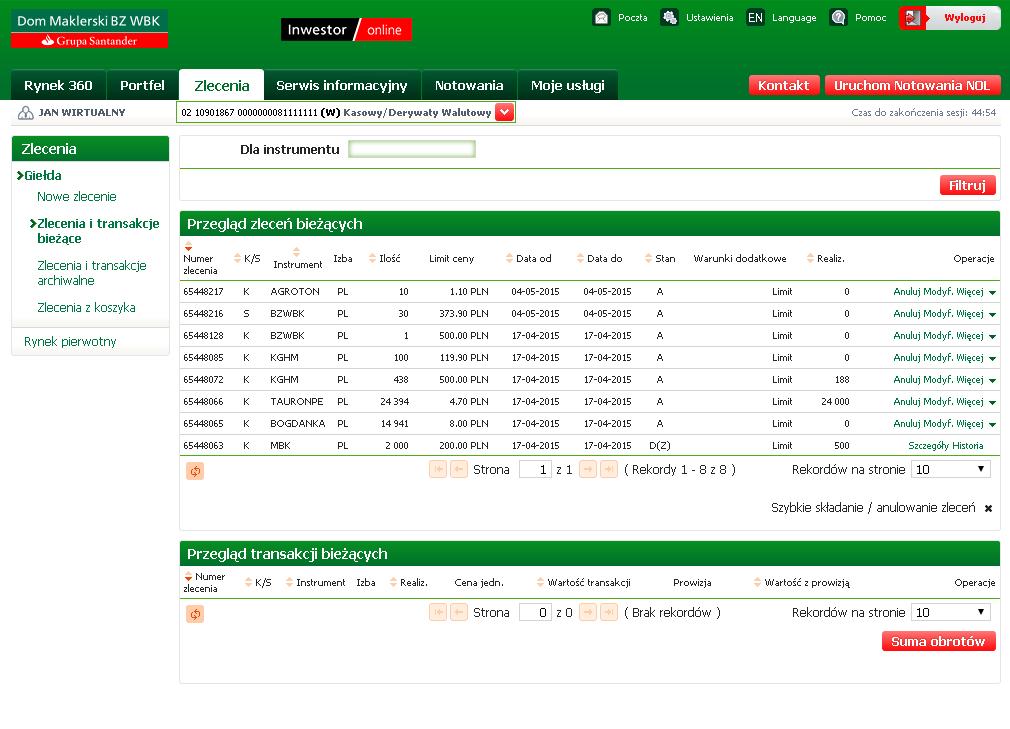Viewport: 1010px width, 729px height.
Task: Click the transactions page number field
Action: [535, 612]
